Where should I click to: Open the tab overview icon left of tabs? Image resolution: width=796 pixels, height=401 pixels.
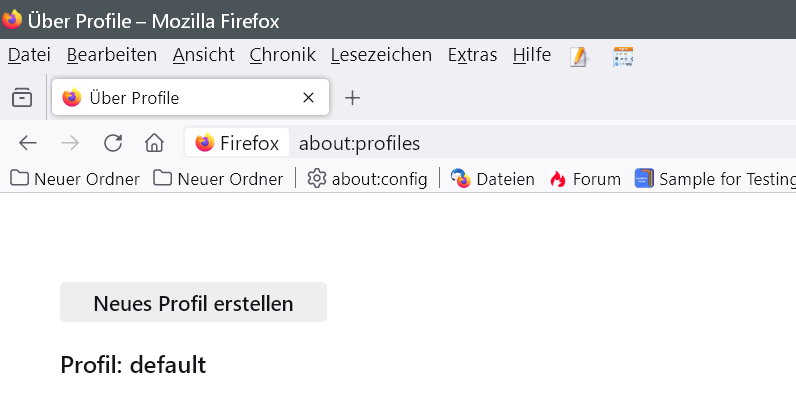click(x=21, y=98)
